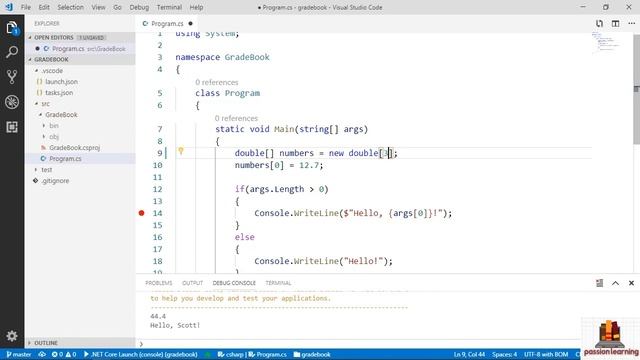Click the csharp status bar item
Image resolution: width=640 pixels, height=360 pixels.
231,354
